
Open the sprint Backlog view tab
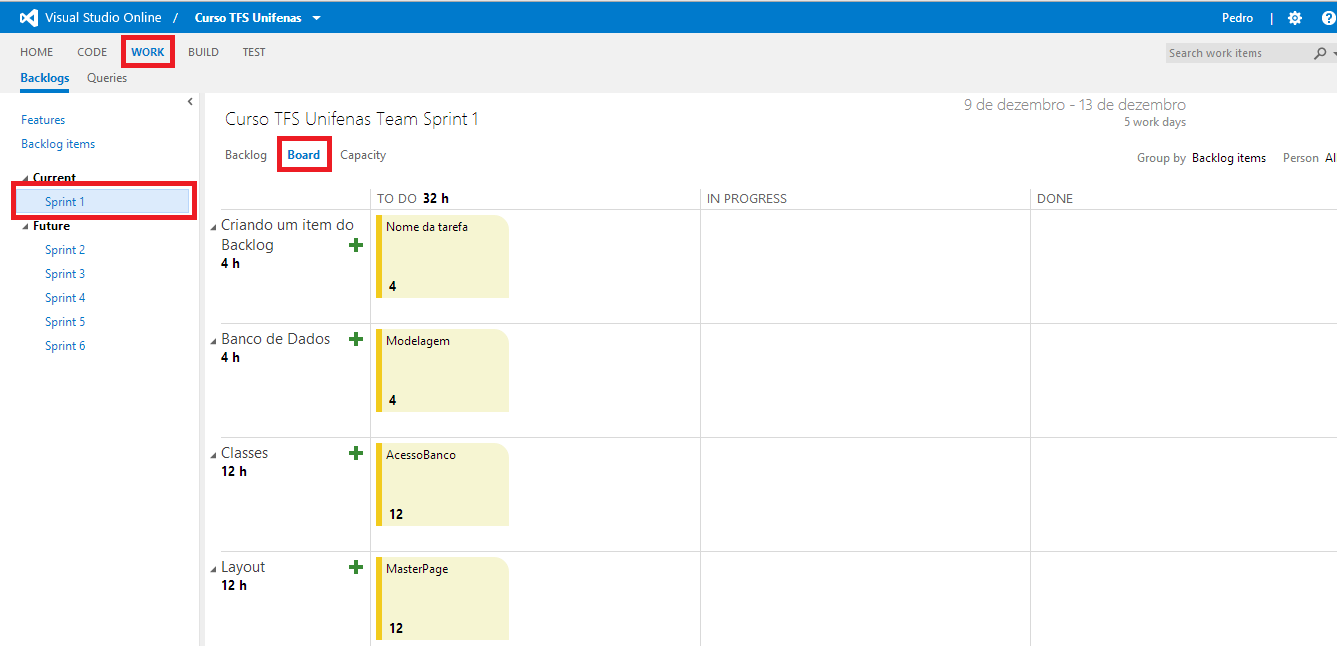[x=246, y=155]
